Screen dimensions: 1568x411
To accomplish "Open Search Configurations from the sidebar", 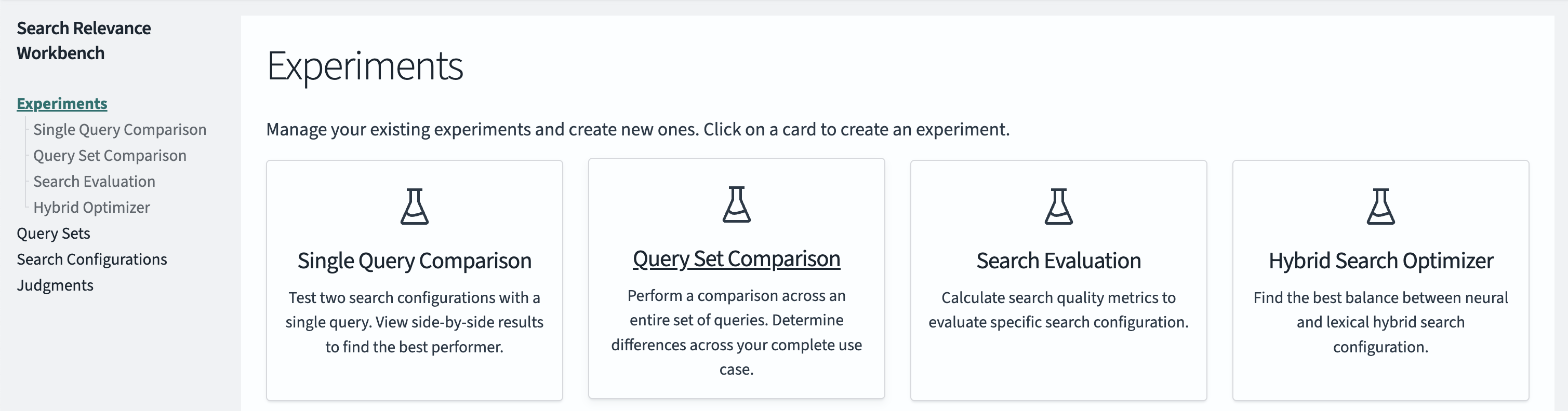I will pos(91,259).
